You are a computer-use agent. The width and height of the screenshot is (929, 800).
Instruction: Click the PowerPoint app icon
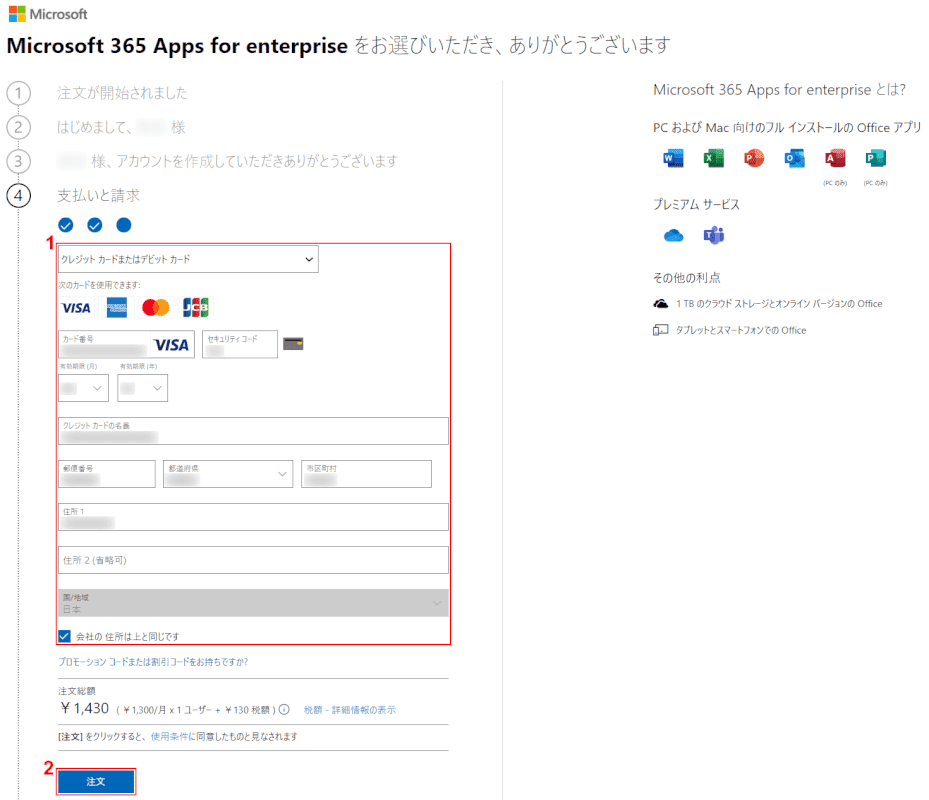754,158
